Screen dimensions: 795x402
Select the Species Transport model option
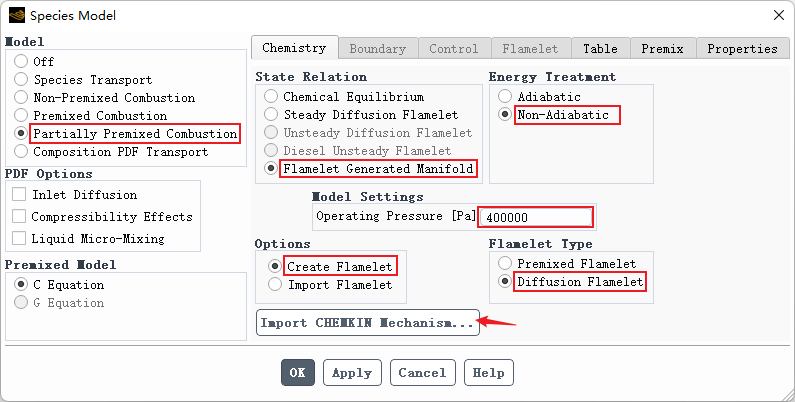click(x=21, y=80)
